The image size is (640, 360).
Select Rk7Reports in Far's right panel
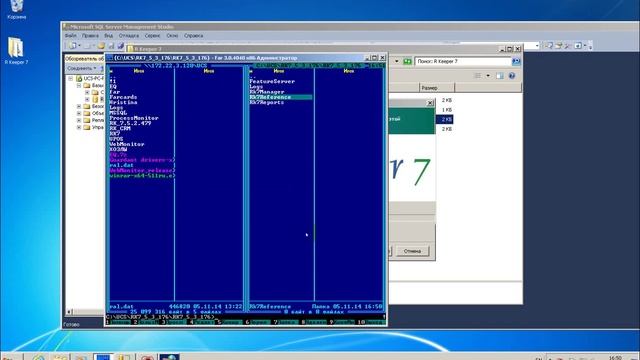coord(267,102)
